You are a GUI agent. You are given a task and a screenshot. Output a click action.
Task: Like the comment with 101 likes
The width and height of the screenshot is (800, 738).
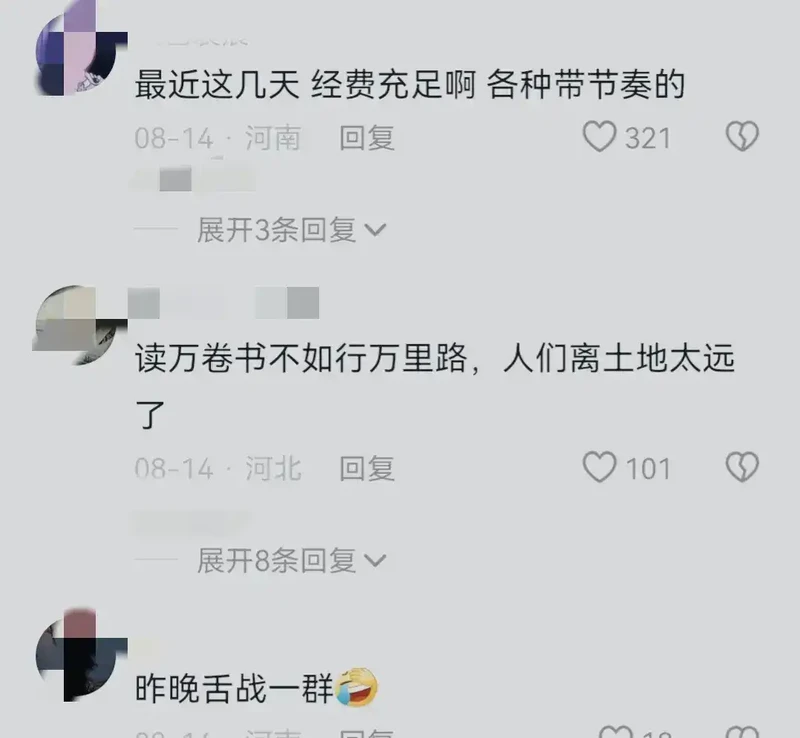(599, 467)
